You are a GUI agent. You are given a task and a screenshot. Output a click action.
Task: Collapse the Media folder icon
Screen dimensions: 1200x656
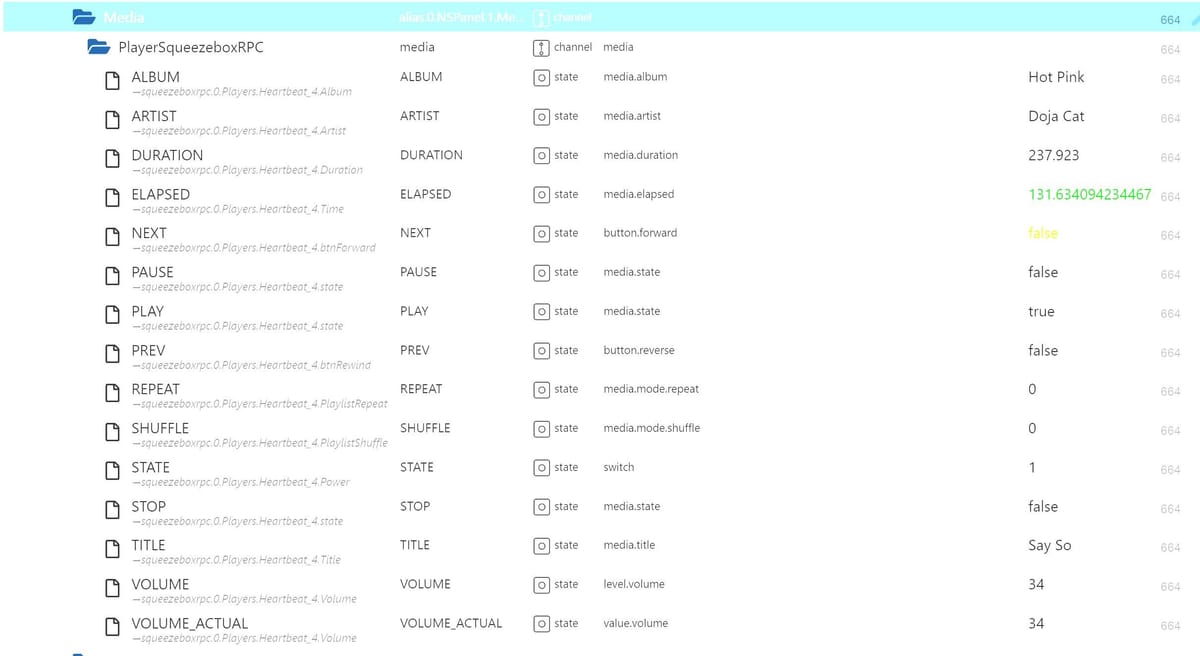(84, 17)
